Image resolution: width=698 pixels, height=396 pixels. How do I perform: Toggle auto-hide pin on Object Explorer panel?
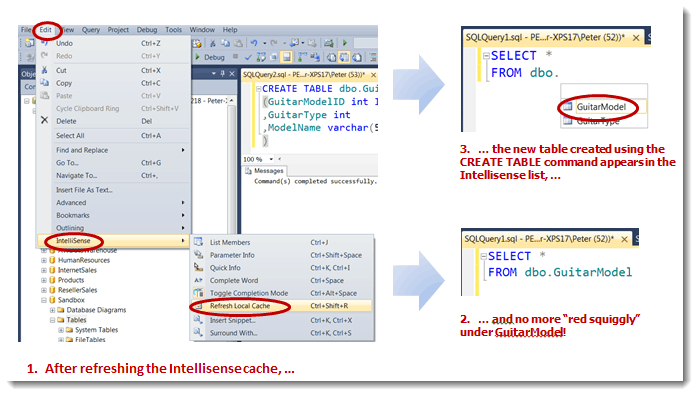tap(223, 73)
